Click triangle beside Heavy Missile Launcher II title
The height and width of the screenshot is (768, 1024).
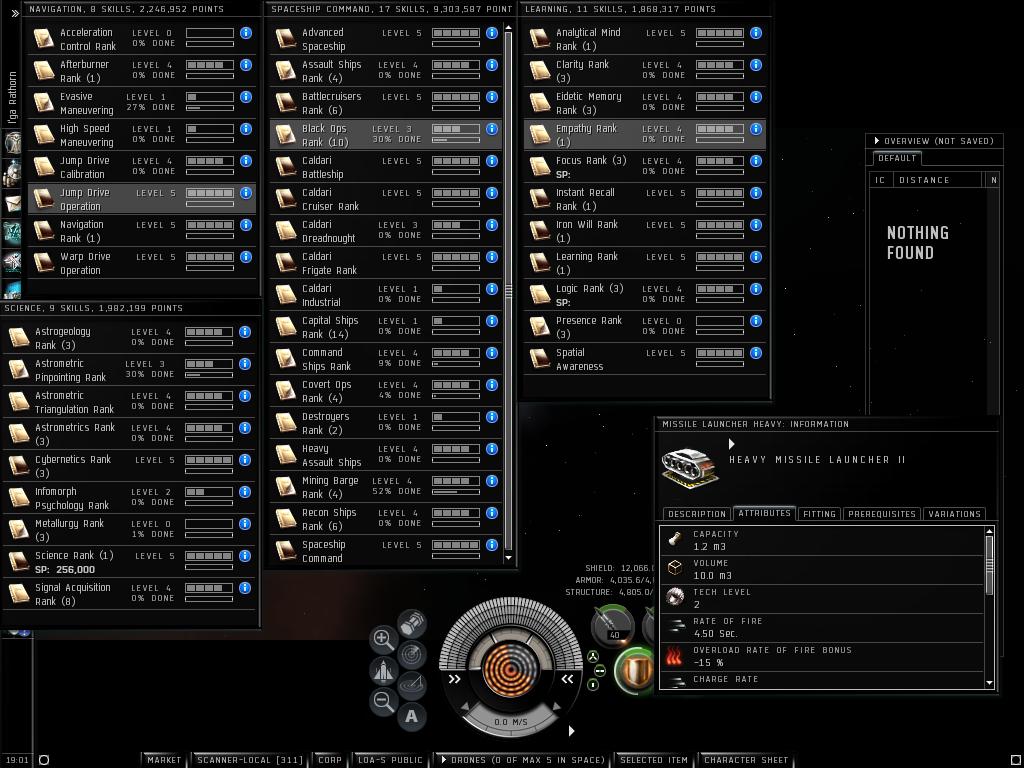[731, 444]
